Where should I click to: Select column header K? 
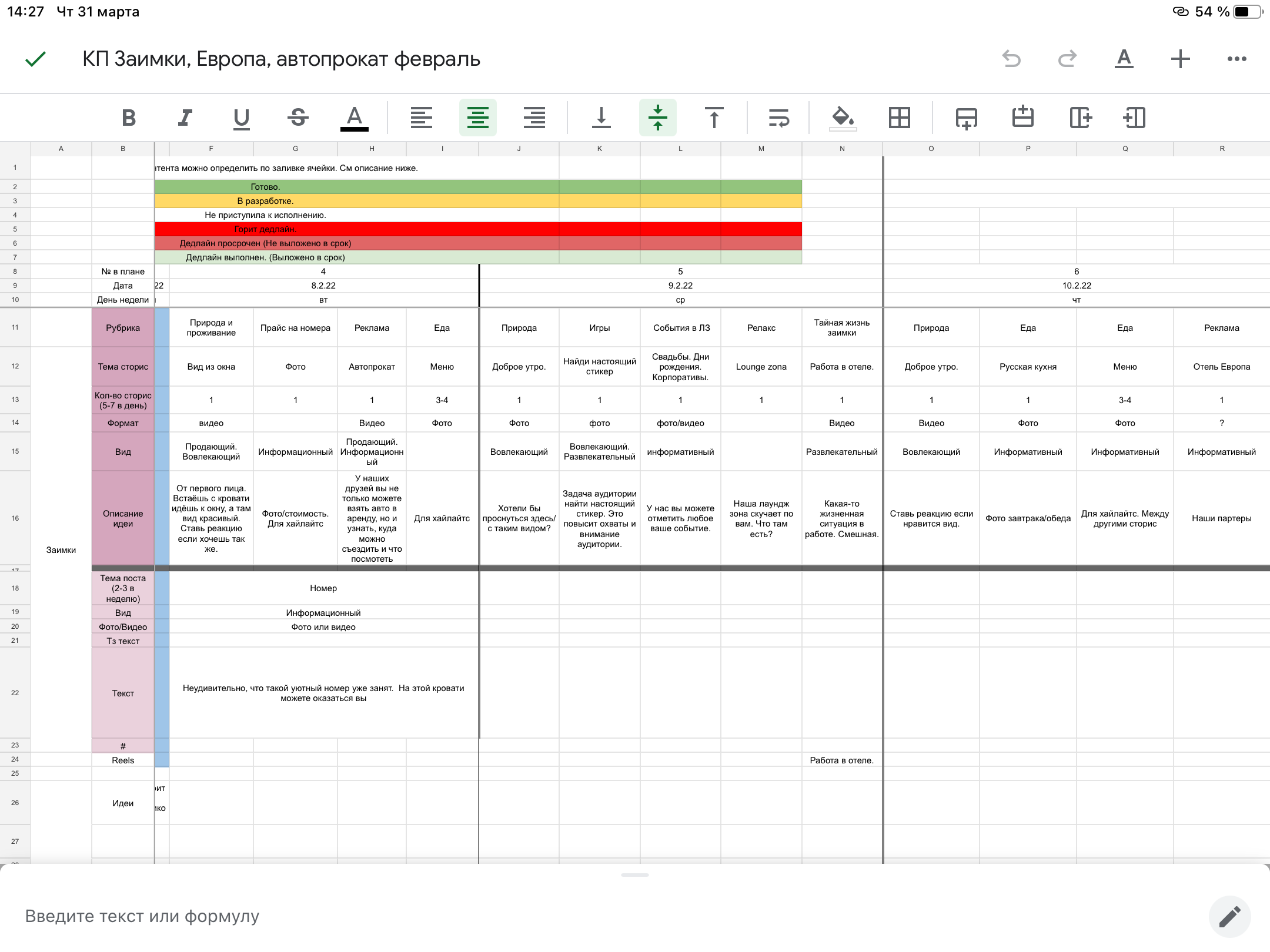[x=599, y=149]
